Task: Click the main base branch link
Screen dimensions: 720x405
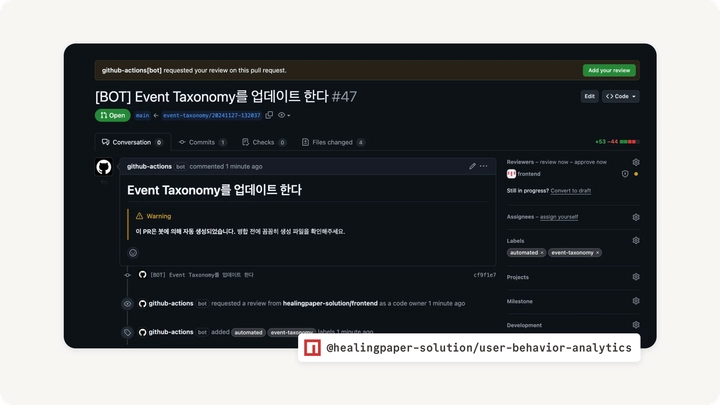Action: pyautogui.click(x=142, y=115)
